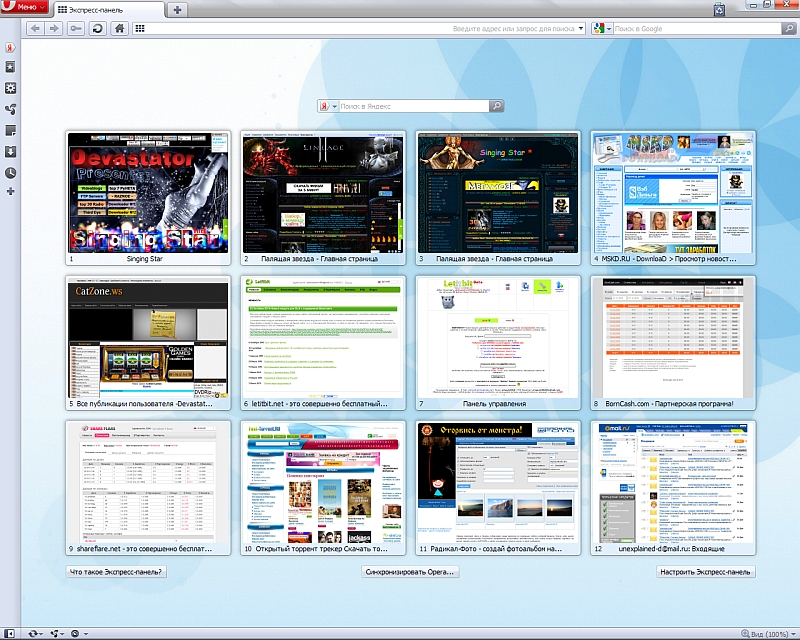Open Speed Dial 1 Singing Star
800x640 pixels.
148,198
